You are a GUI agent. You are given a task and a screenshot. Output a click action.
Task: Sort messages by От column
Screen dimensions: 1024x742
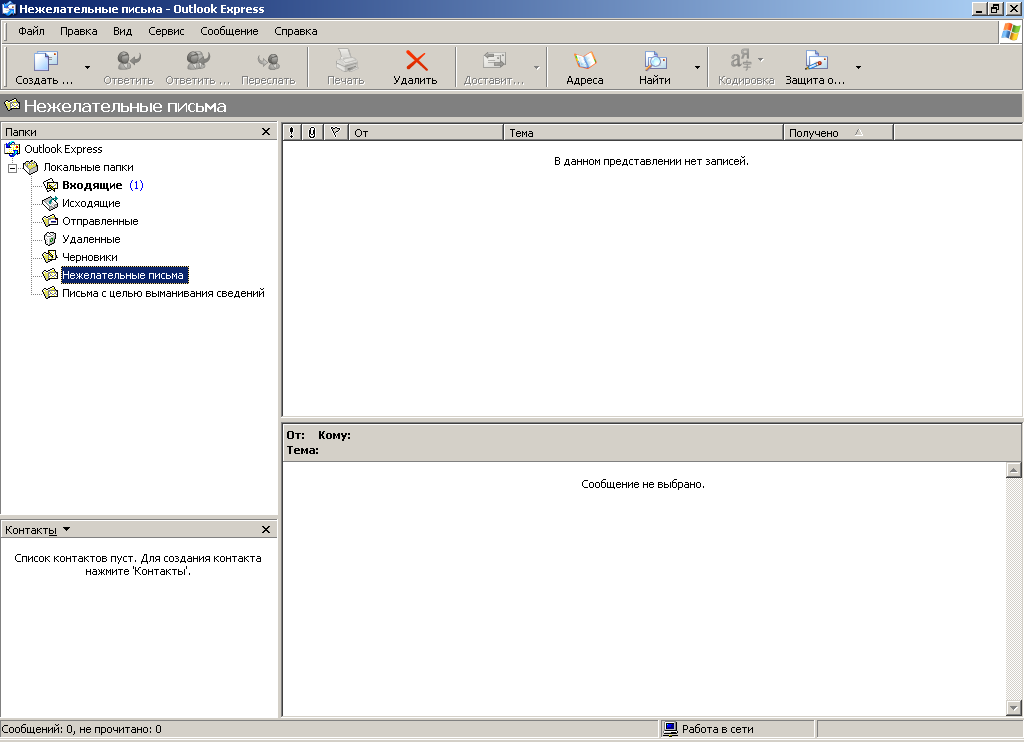426,133
